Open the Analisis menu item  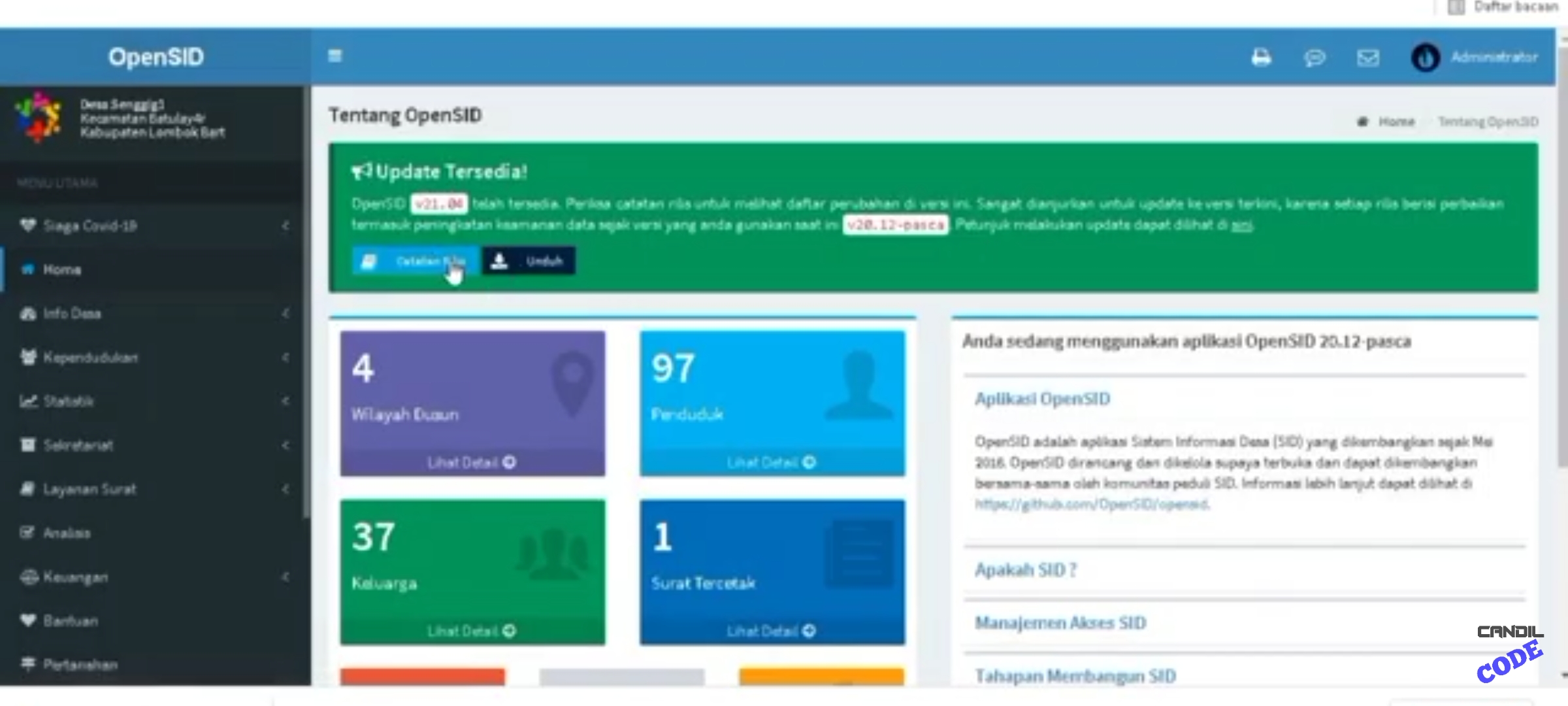pos(67,533)
